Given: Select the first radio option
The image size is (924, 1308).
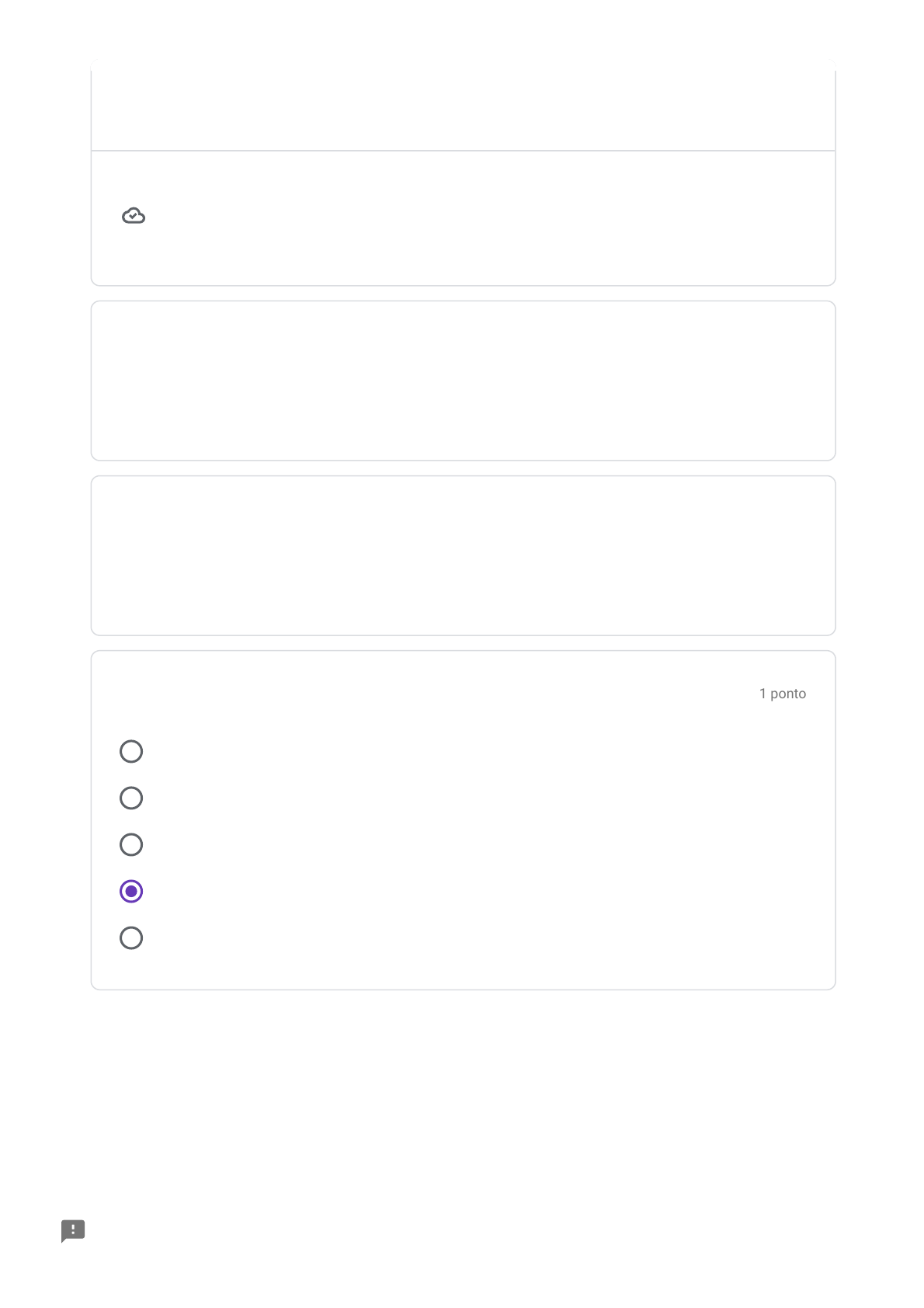Looking at the screenshot, I should 131,751.
